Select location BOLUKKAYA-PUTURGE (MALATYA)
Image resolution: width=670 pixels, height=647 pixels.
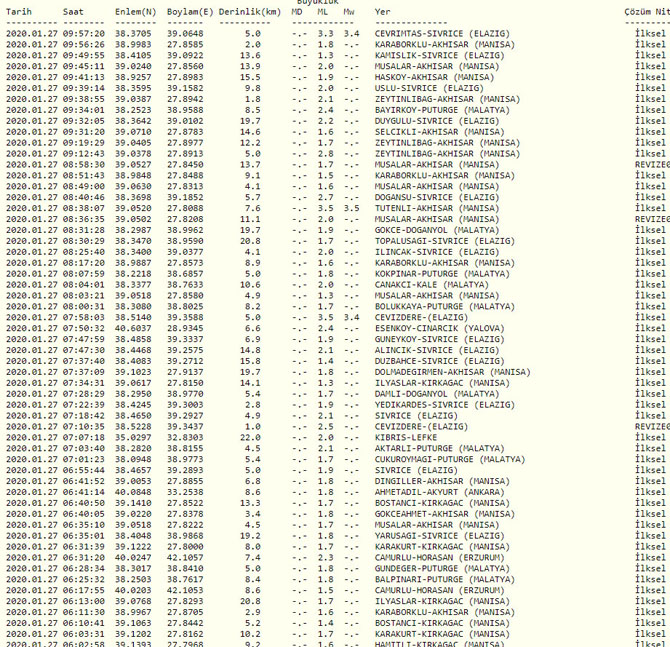[445, 307]
